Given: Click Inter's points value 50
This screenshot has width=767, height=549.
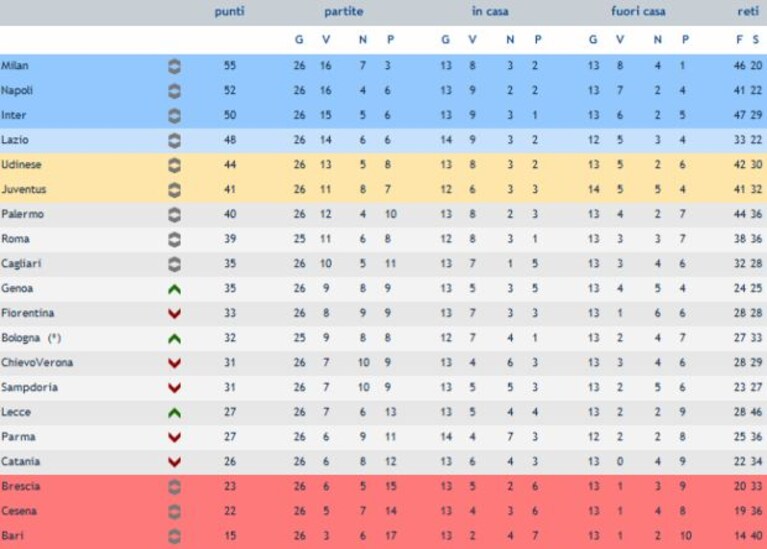Looking at the screenshot, I should tap(230, 115).
